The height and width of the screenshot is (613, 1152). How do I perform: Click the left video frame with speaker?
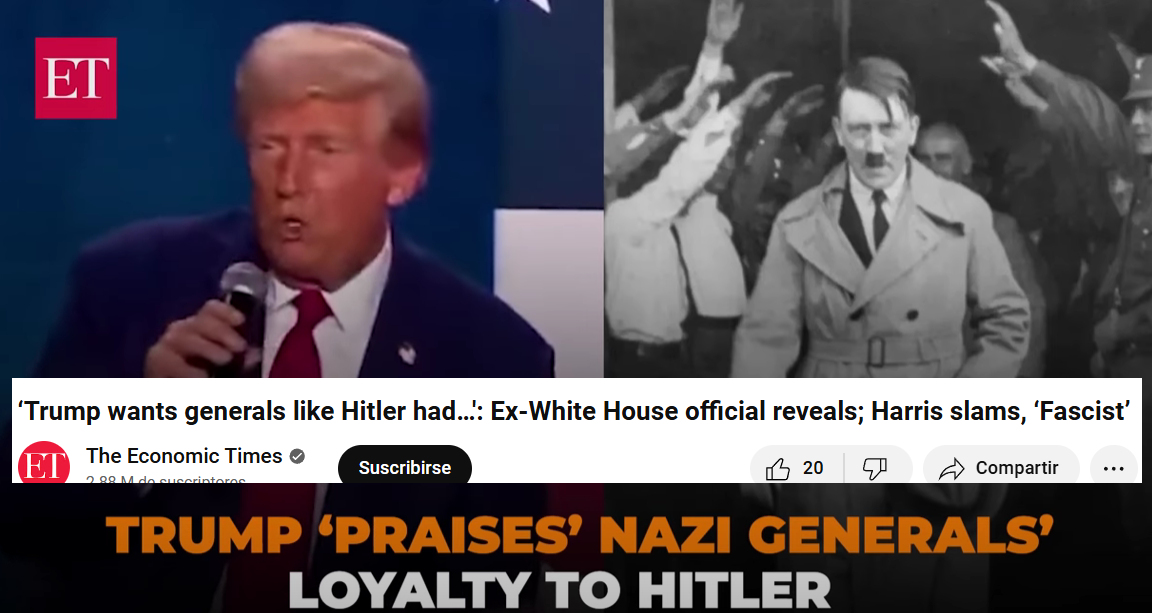301,189
